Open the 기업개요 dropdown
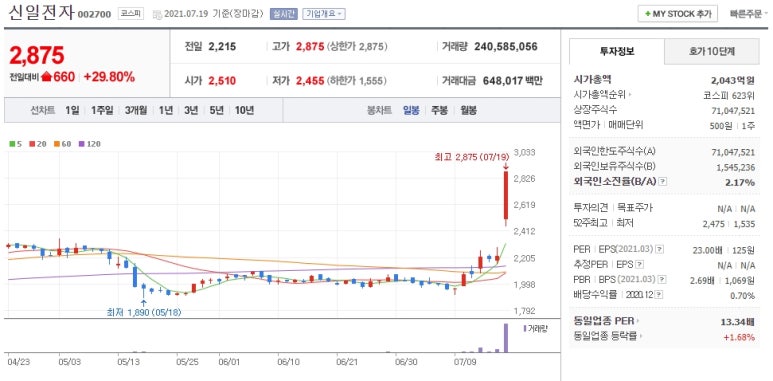This screenshot has width=773, height=381. 324,14
